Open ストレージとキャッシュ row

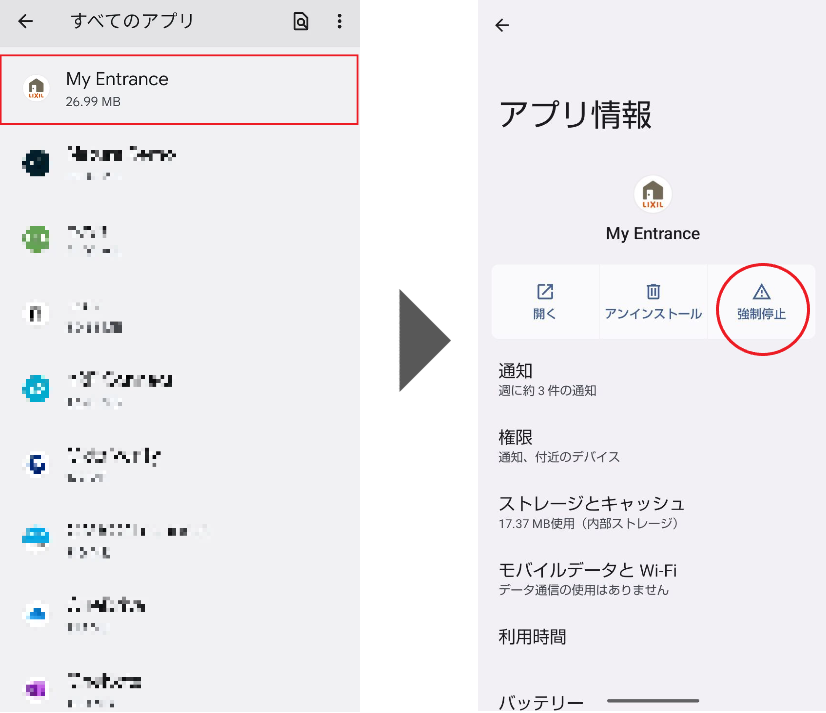click(652, 512)
